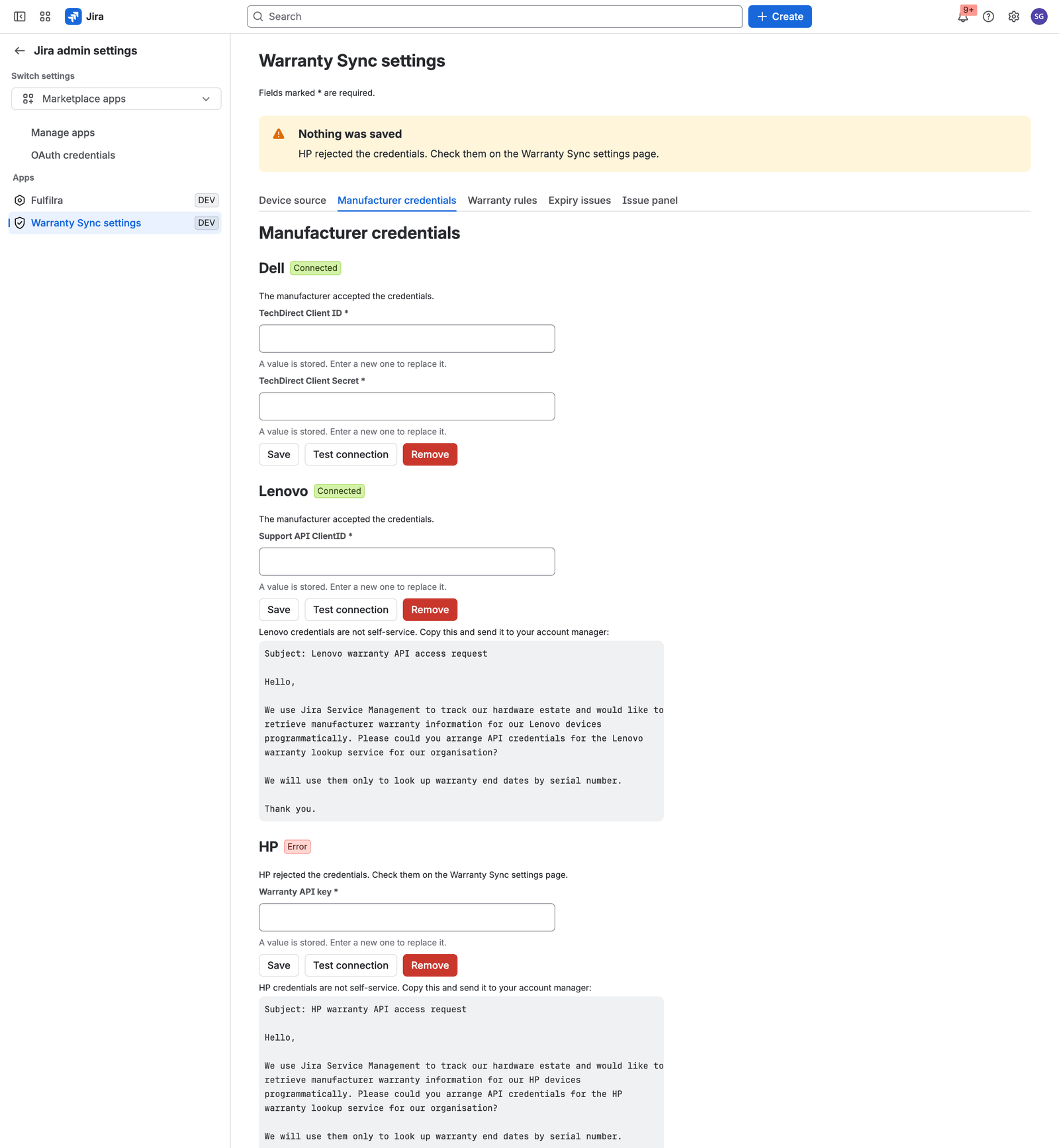Remove the HP credentials
The height and width of the screenshot is (1148, 1059).
tap(430, 965)
